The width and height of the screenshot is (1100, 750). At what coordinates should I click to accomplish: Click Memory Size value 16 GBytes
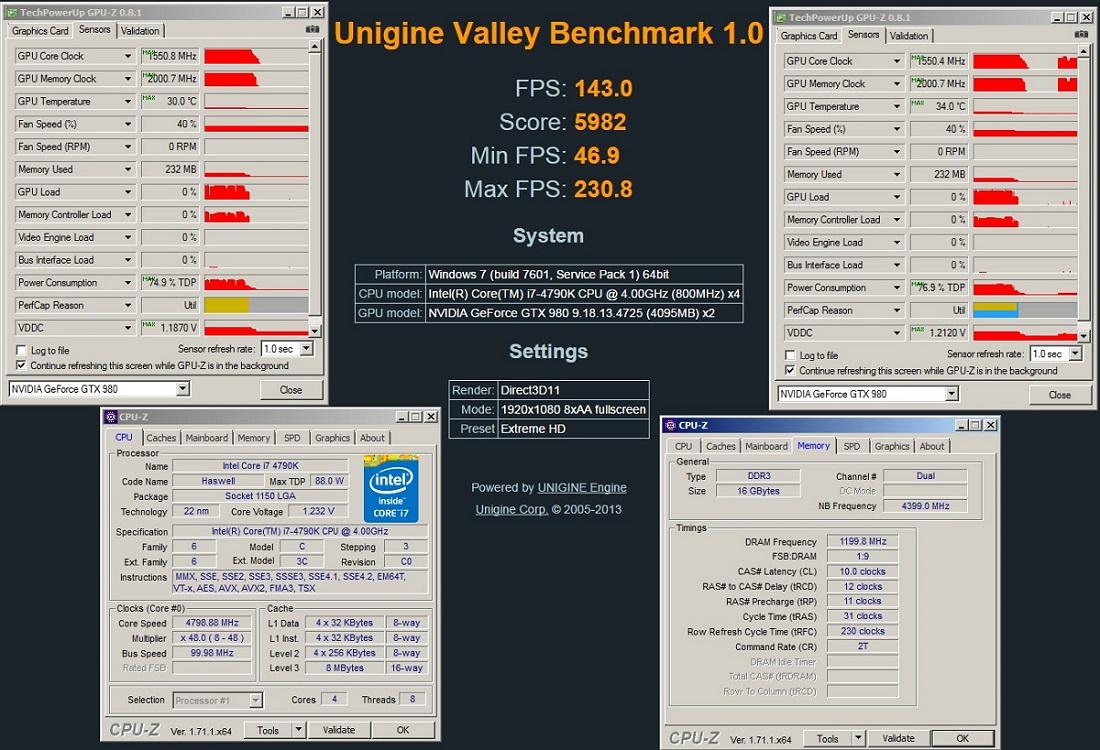[x=758, y=490]
